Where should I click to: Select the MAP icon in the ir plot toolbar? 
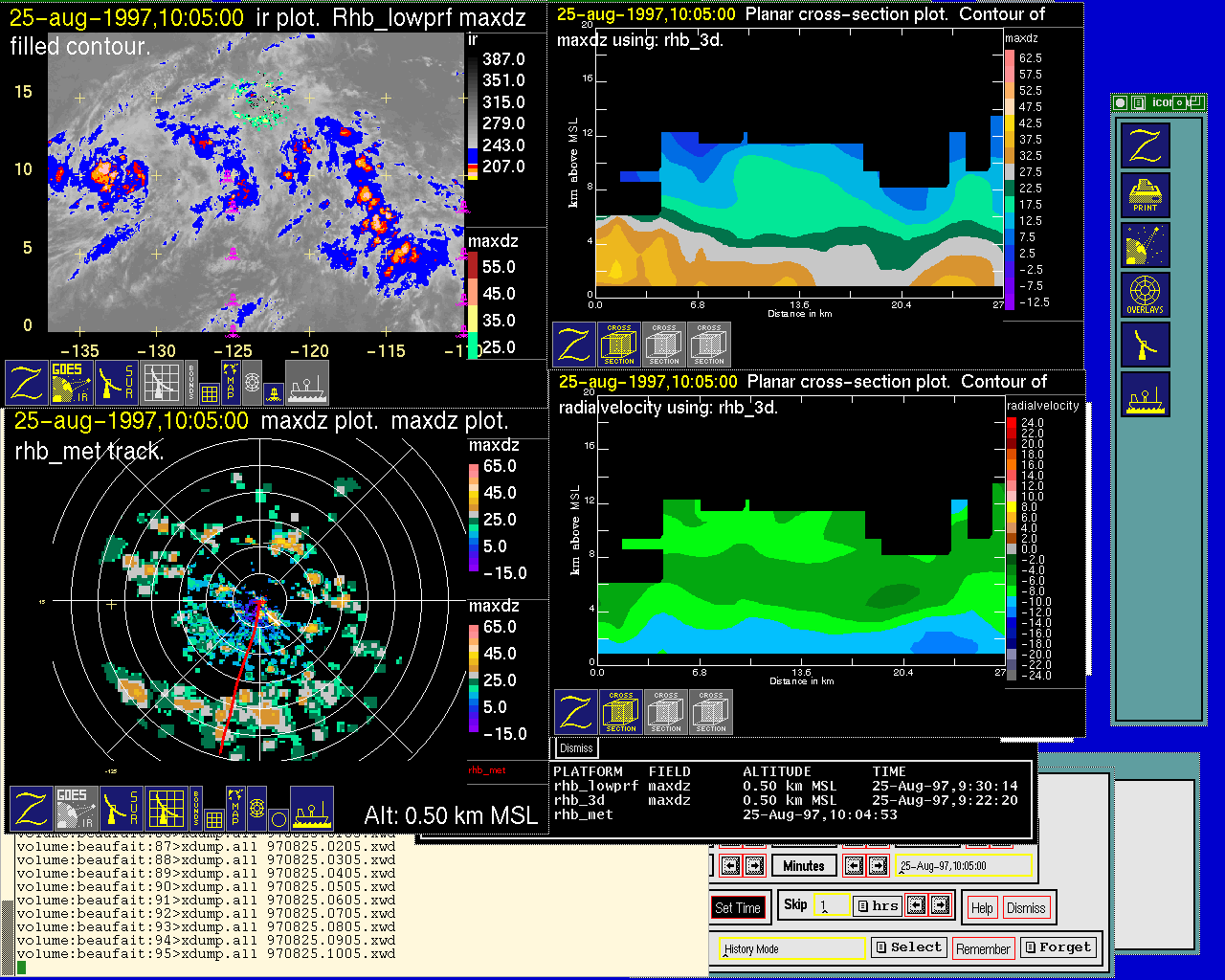point(230,381)
